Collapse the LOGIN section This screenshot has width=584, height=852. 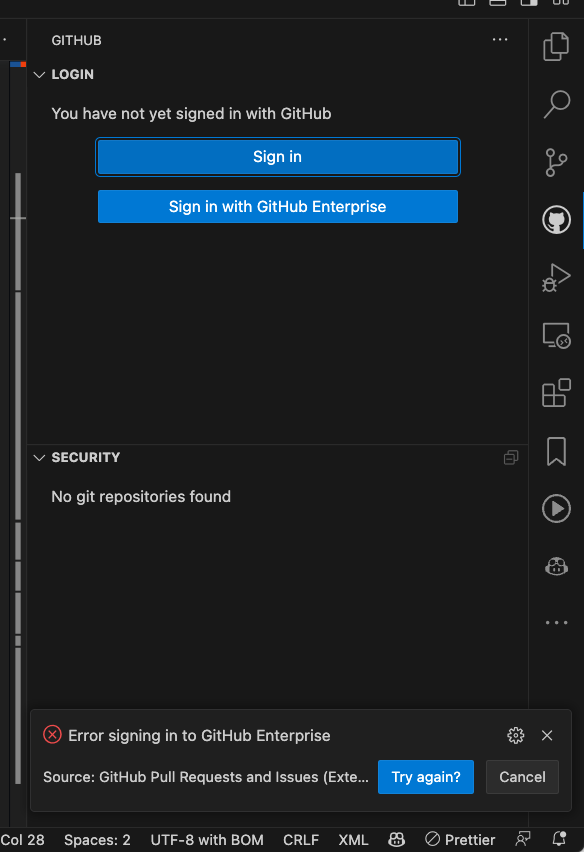(x=39, y=74)
